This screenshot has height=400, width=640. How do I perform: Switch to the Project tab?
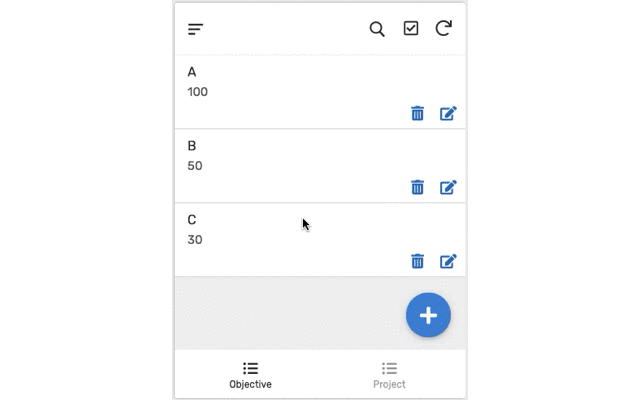point(389,375)
